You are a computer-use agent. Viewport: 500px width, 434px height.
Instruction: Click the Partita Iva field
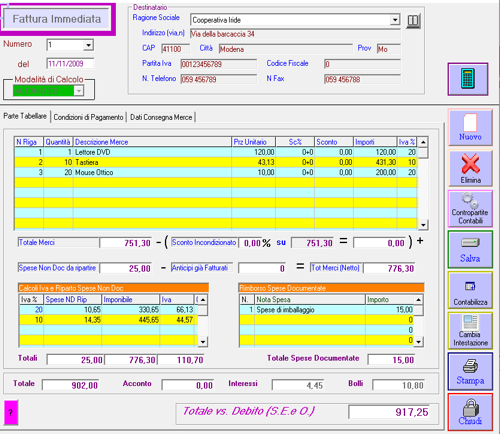coord(219,64)
